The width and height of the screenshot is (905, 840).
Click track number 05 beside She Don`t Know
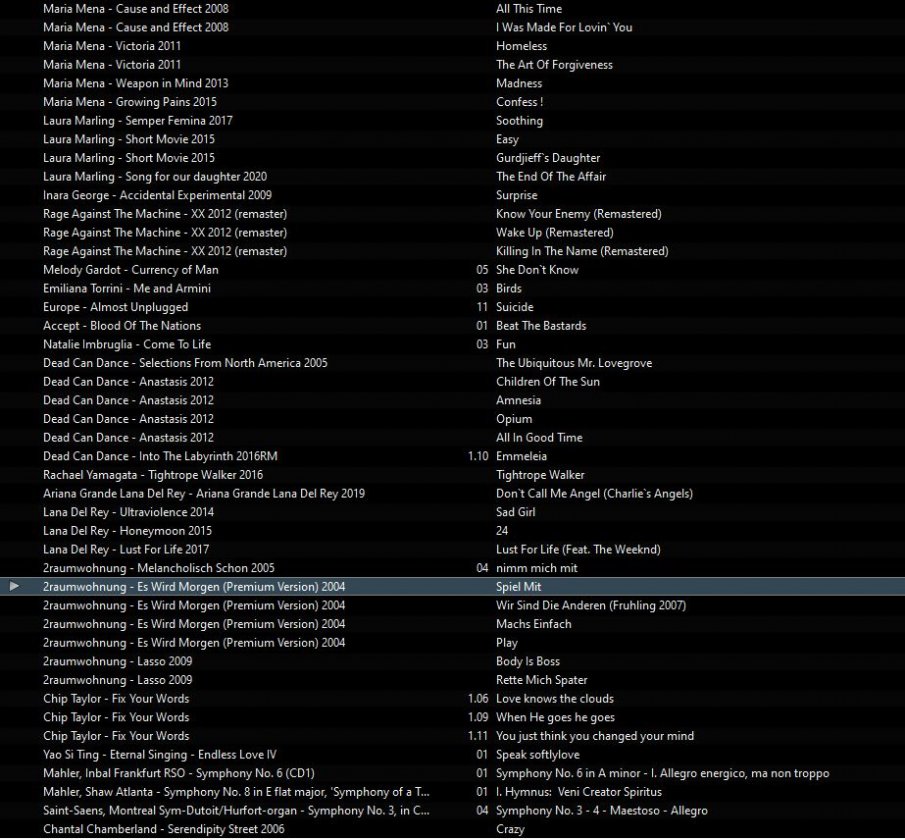[482, 270]
